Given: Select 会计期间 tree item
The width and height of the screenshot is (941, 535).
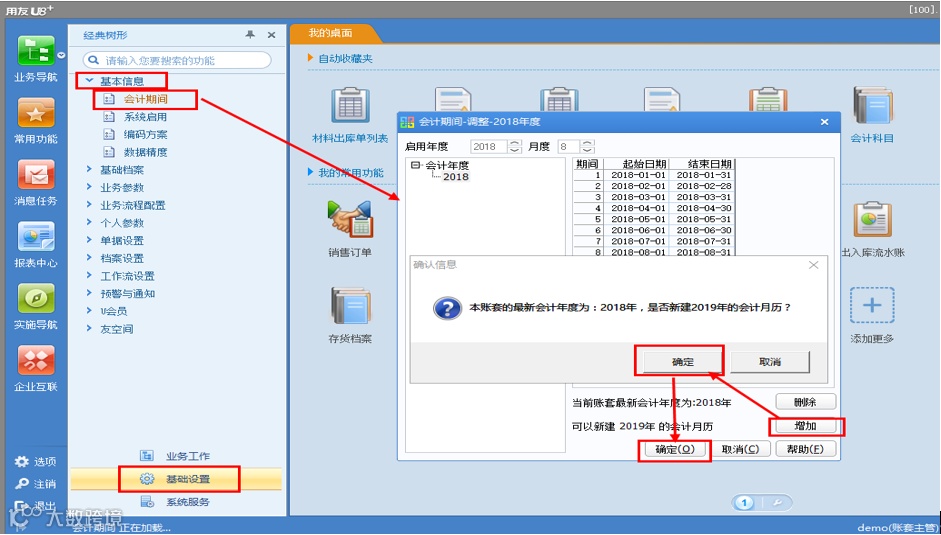Looking at the screenshot, I should (146, 99).
